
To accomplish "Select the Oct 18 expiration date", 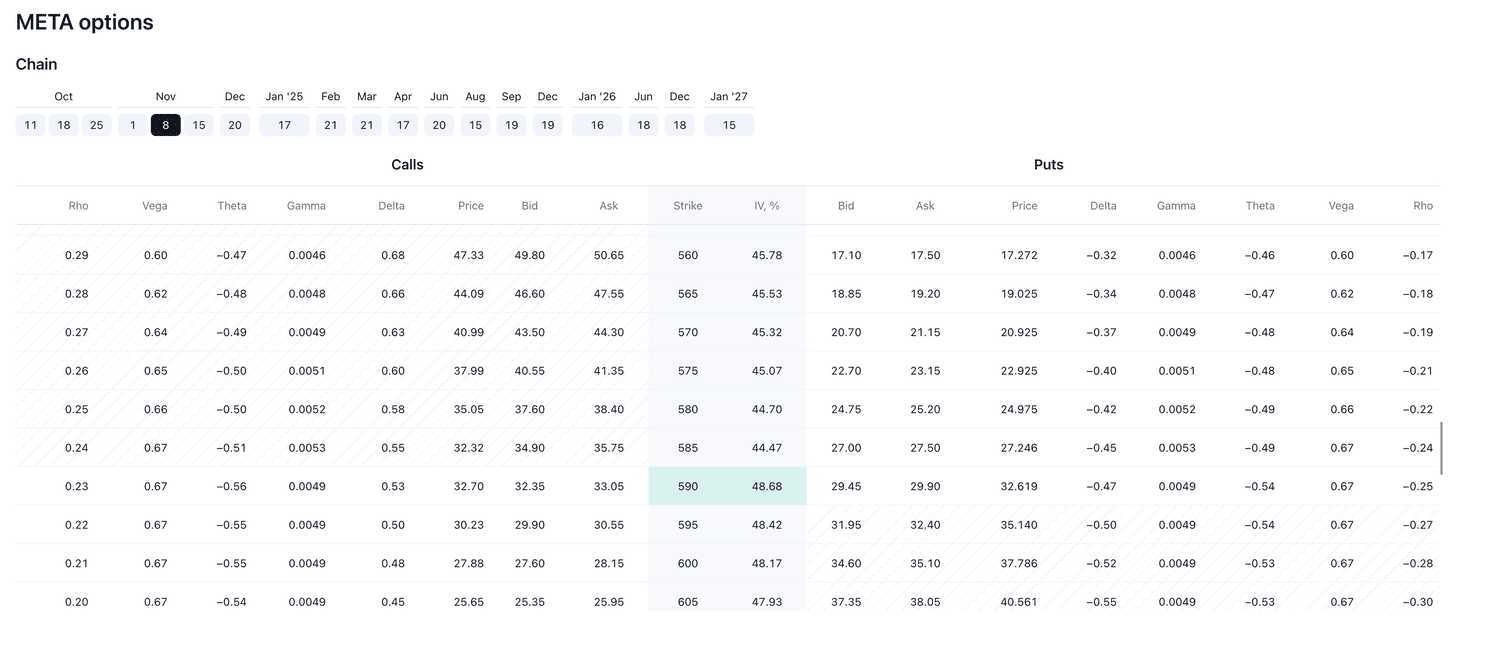I will click(x=64, y=125).
